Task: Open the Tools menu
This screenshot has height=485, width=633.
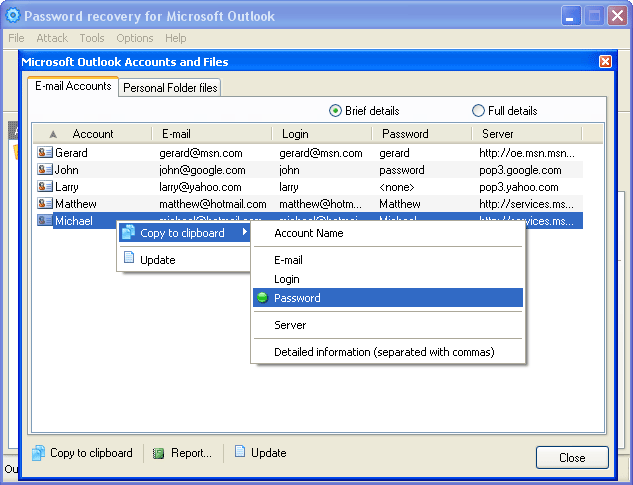Action: [92, 38]
